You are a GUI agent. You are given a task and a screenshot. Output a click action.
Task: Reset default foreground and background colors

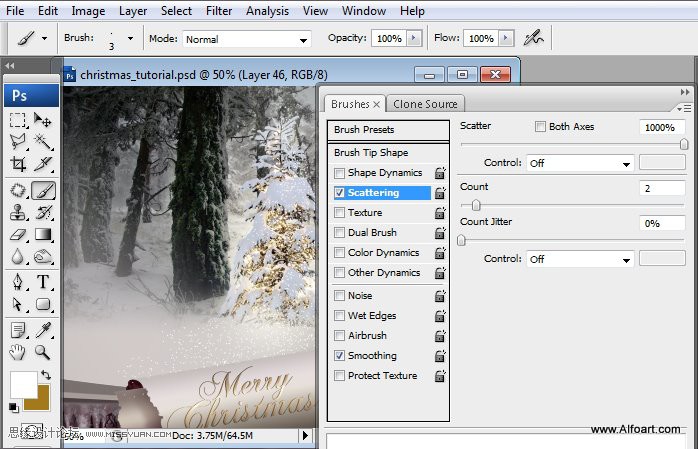click(13, 407)
